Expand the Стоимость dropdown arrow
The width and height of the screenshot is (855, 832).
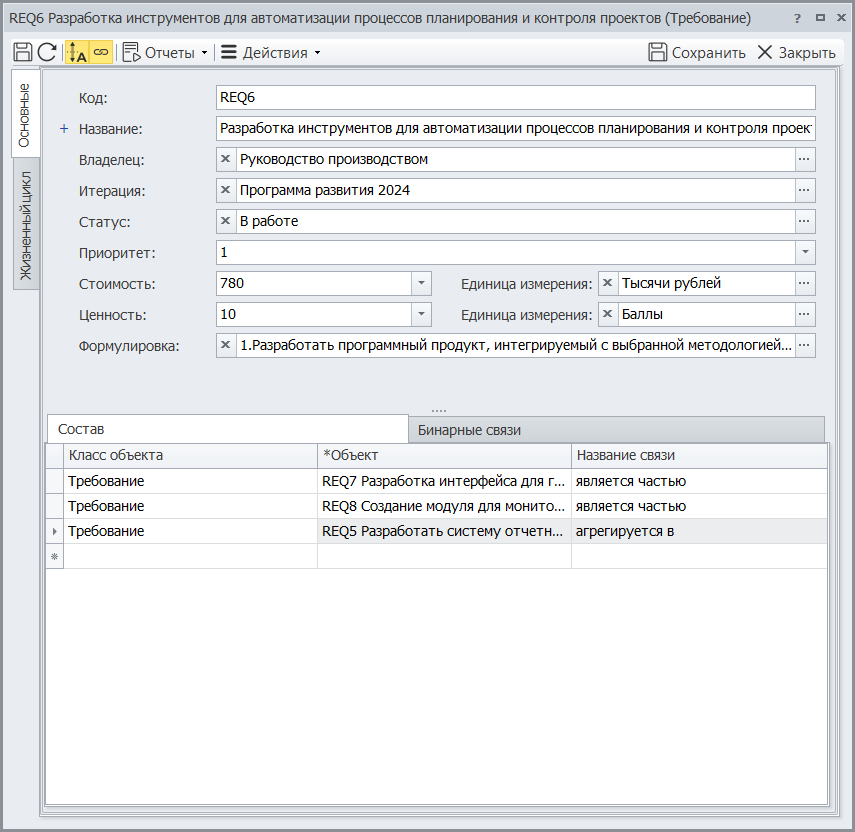click(421, 283)
